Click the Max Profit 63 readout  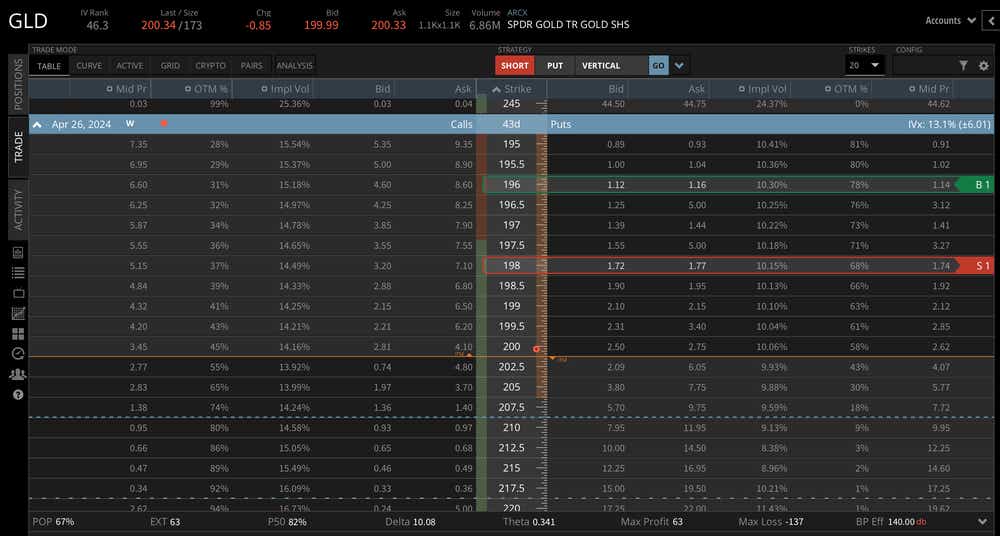point(651,522)
